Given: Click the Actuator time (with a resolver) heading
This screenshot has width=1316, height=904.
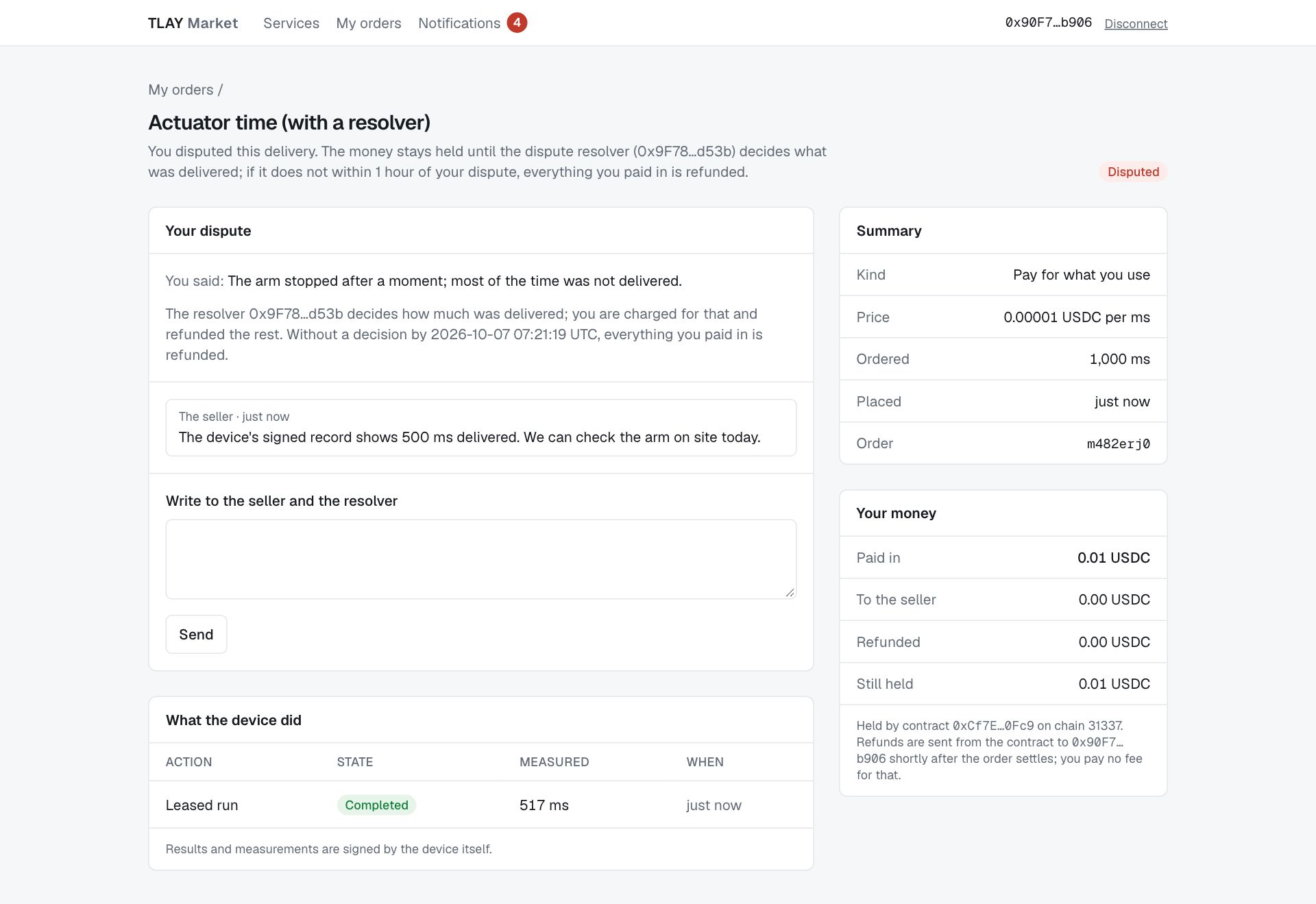Looking at the screenshot, I should coord(289,123).
